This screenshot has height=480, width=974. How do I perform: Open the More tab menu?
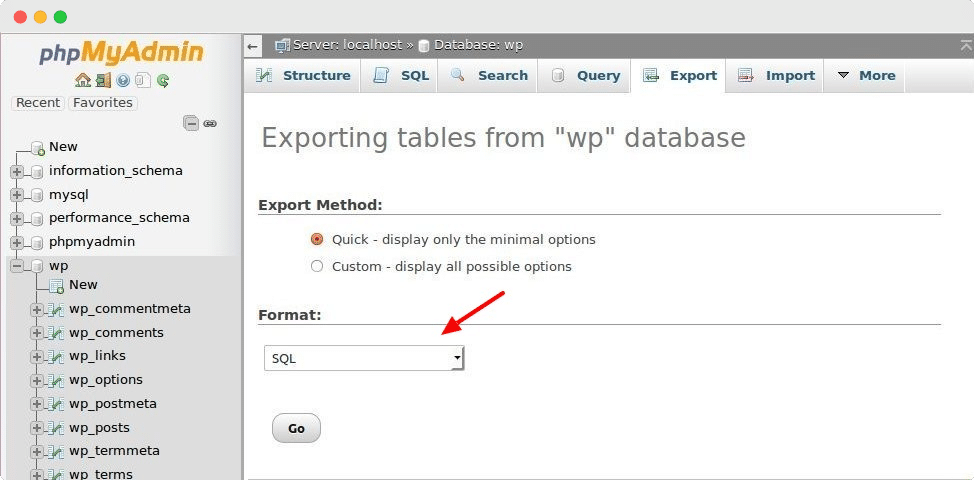tap(865, 76)
